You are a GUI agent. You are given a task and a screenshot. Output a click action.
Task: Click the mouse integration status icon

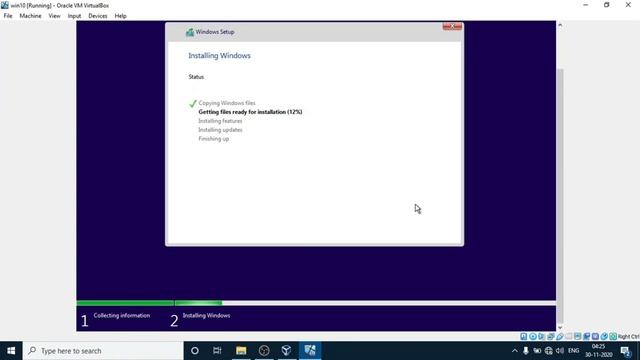pyautogui.click(x=604, y=336)
